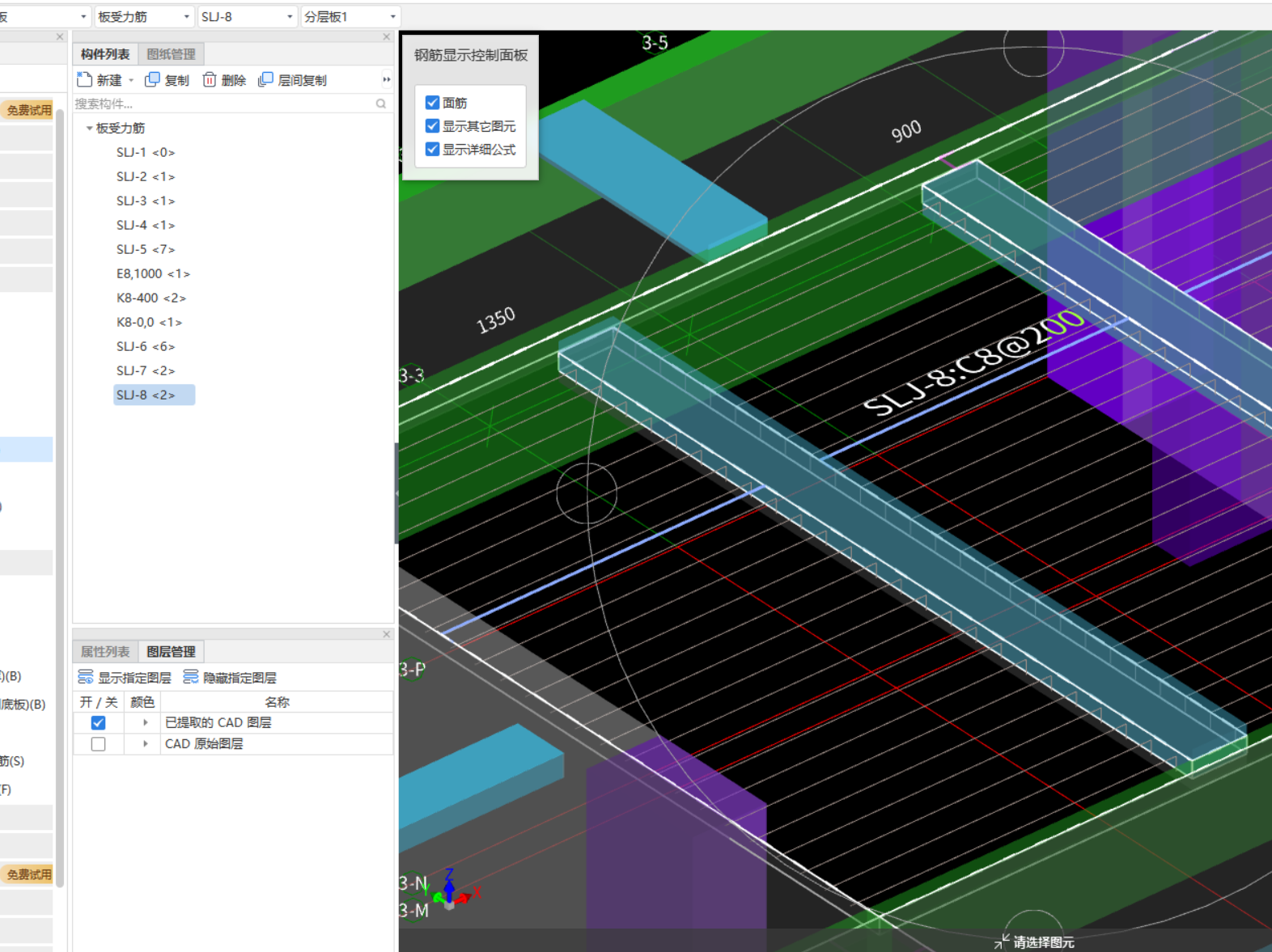Screen dimensions: 1272x952
Task: Click the 删除 trash icon
Action: 210,79
